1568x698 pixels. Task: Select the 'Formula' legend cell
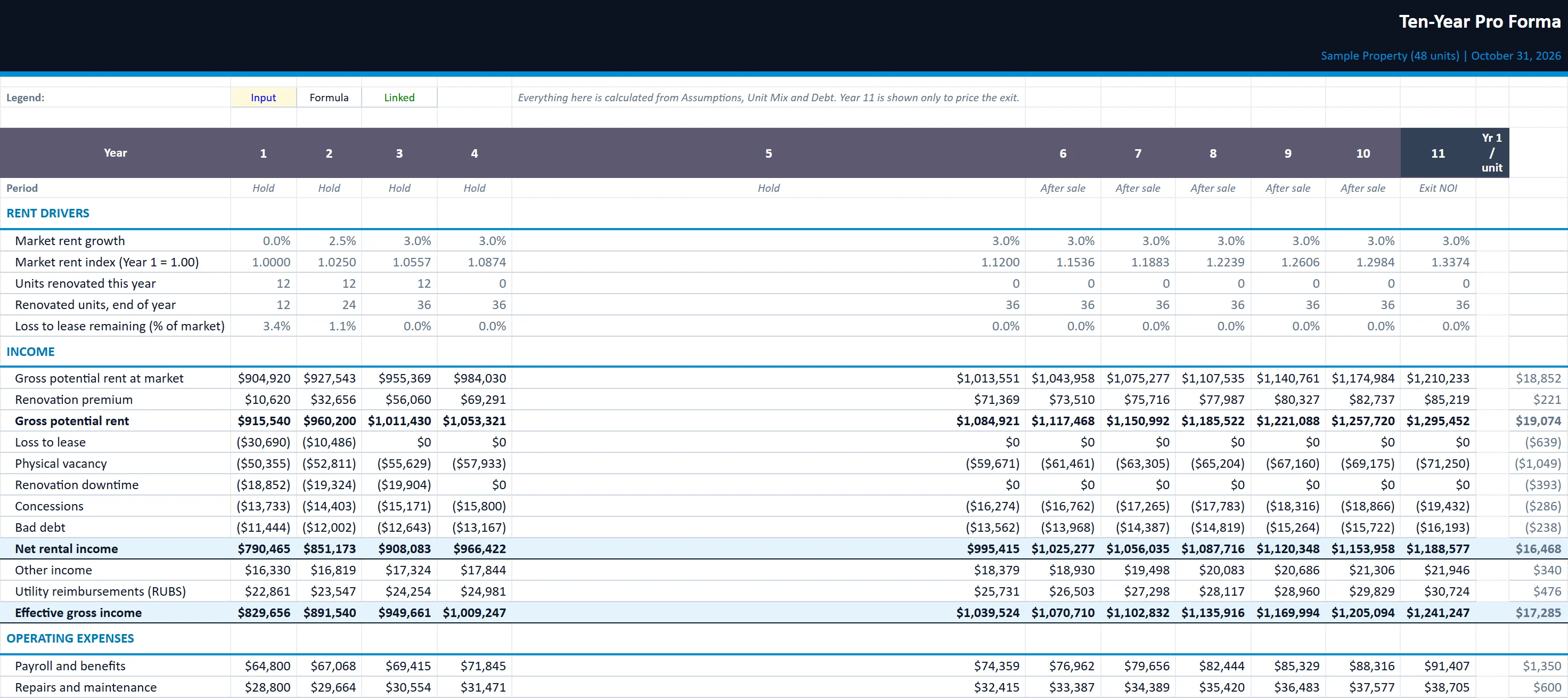[329, 98]
